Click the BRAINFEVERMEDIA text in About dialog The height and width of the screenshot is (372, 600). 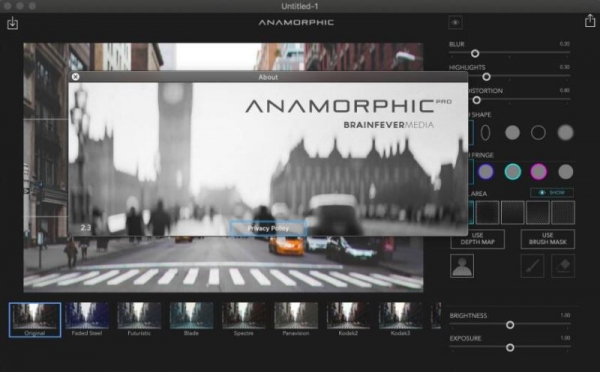click(388, 125)
